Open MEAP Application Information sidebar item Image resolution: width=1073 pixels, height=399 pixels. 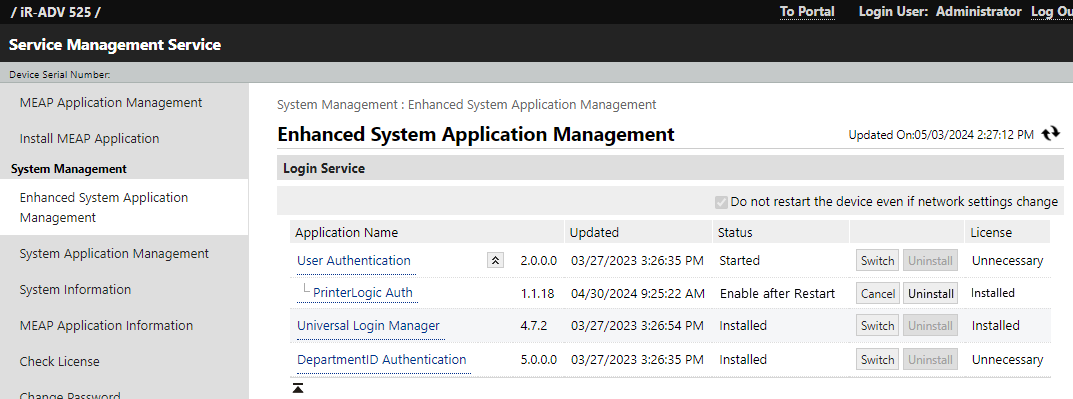pyautogui.click(x=106, y=325)
